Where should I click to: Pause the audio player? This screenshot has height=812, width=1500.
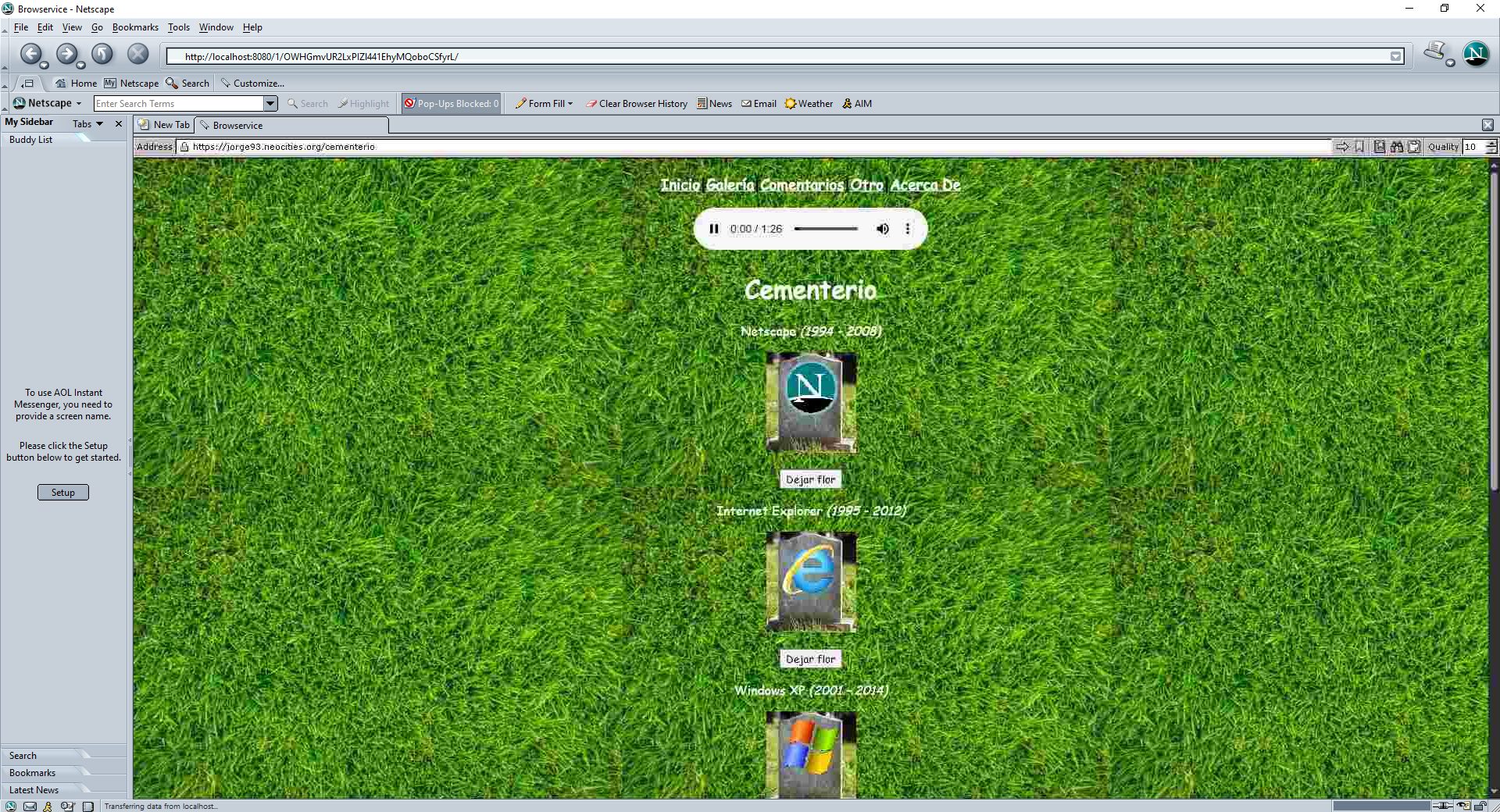coord(713,229)
